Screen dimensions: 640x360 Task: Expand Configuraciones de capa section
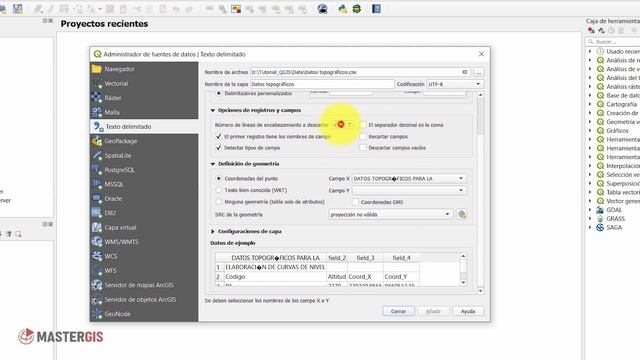(213, 231)
